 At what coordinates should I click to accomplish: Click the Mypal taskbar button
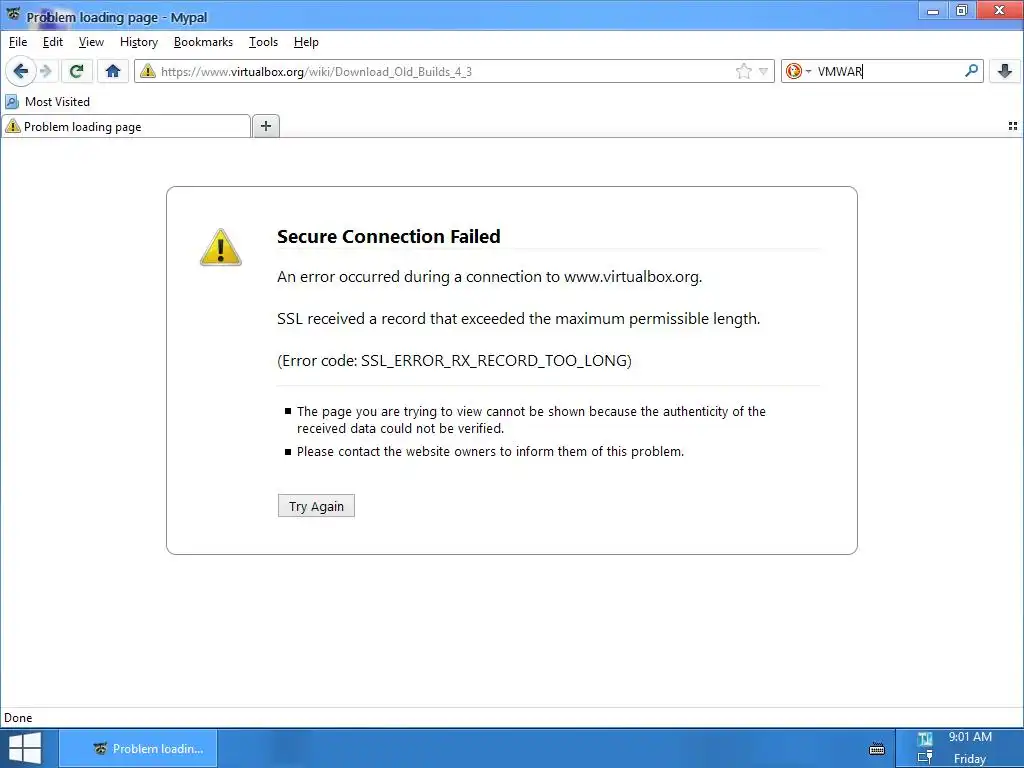(138, 748)
